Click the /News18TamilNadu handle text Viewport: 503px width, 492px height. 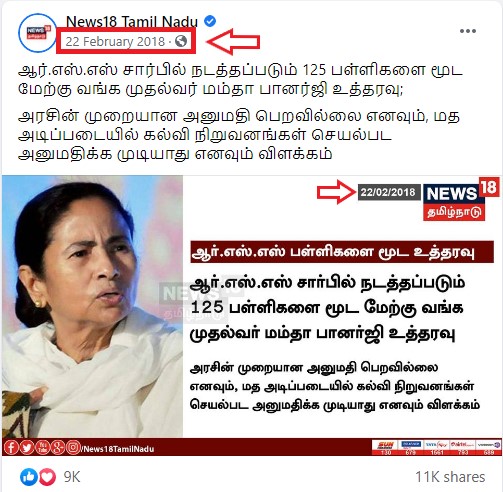pyautogui.click(x=118, y=449)
